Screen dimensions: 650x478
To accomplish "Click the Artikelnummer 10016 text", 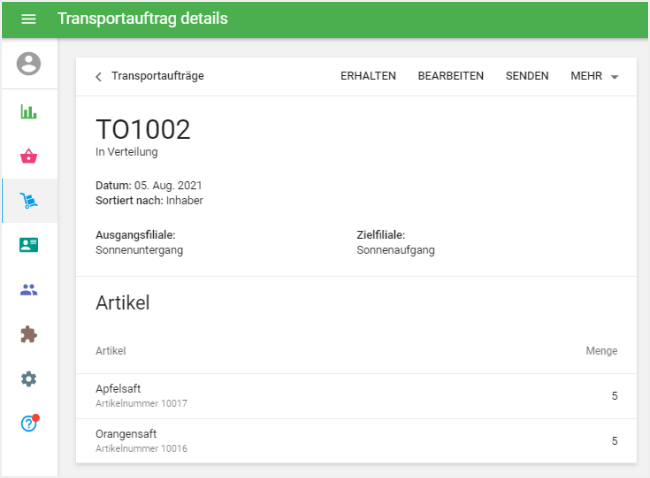I will pyautogui.click(x=141, y=449).
